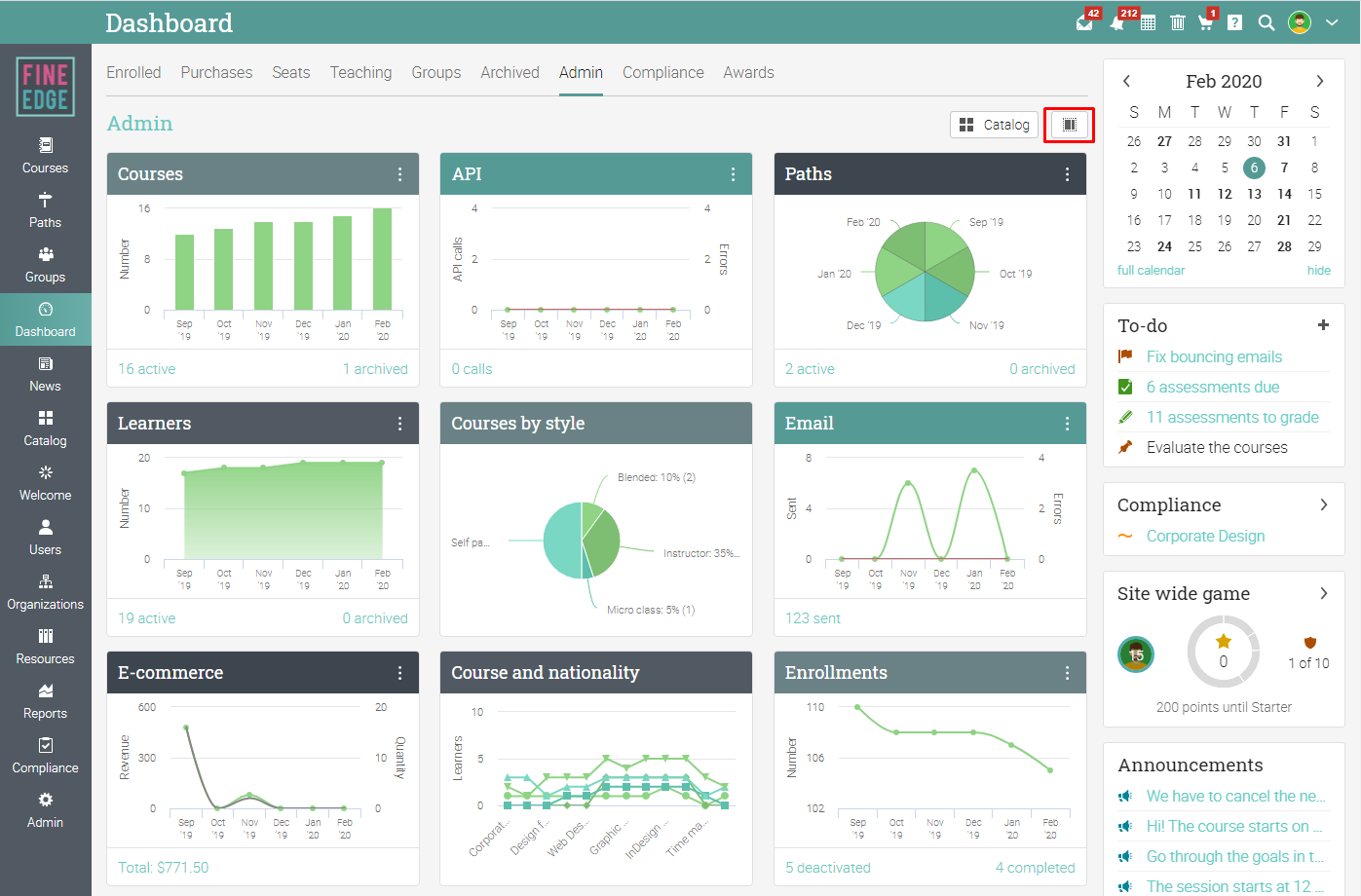Expand the Compliance panel arrow

[1323, 504]
